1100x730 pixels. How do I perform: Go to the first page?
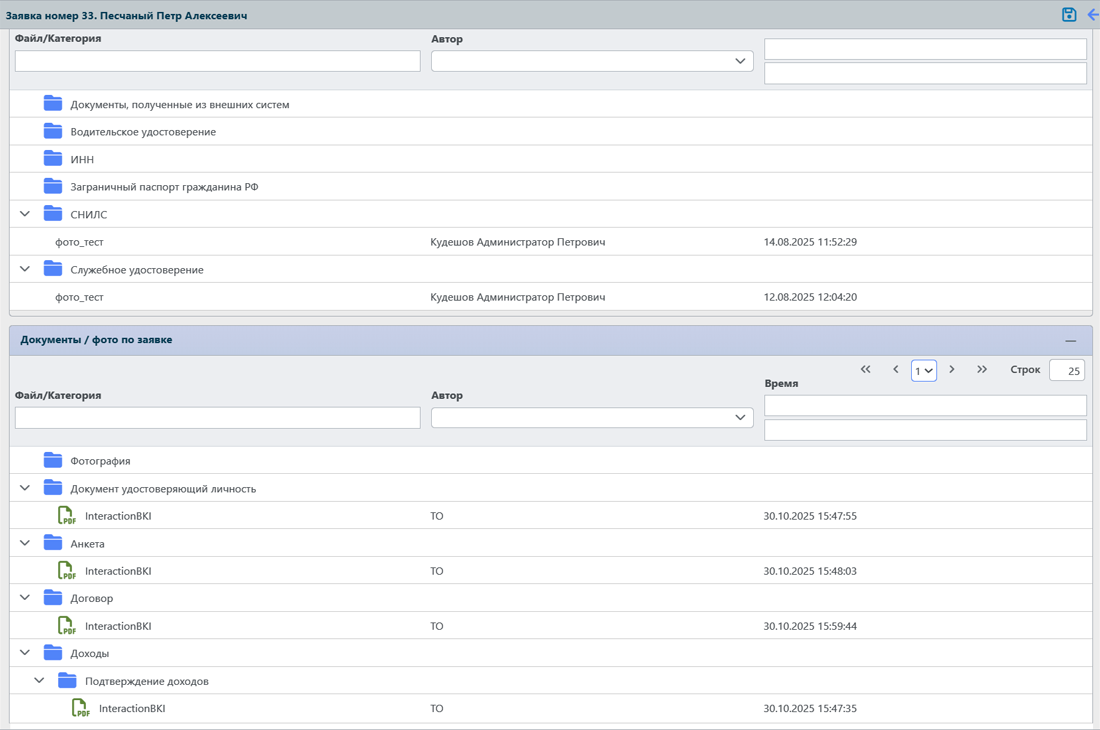click(x=866, y=370)
